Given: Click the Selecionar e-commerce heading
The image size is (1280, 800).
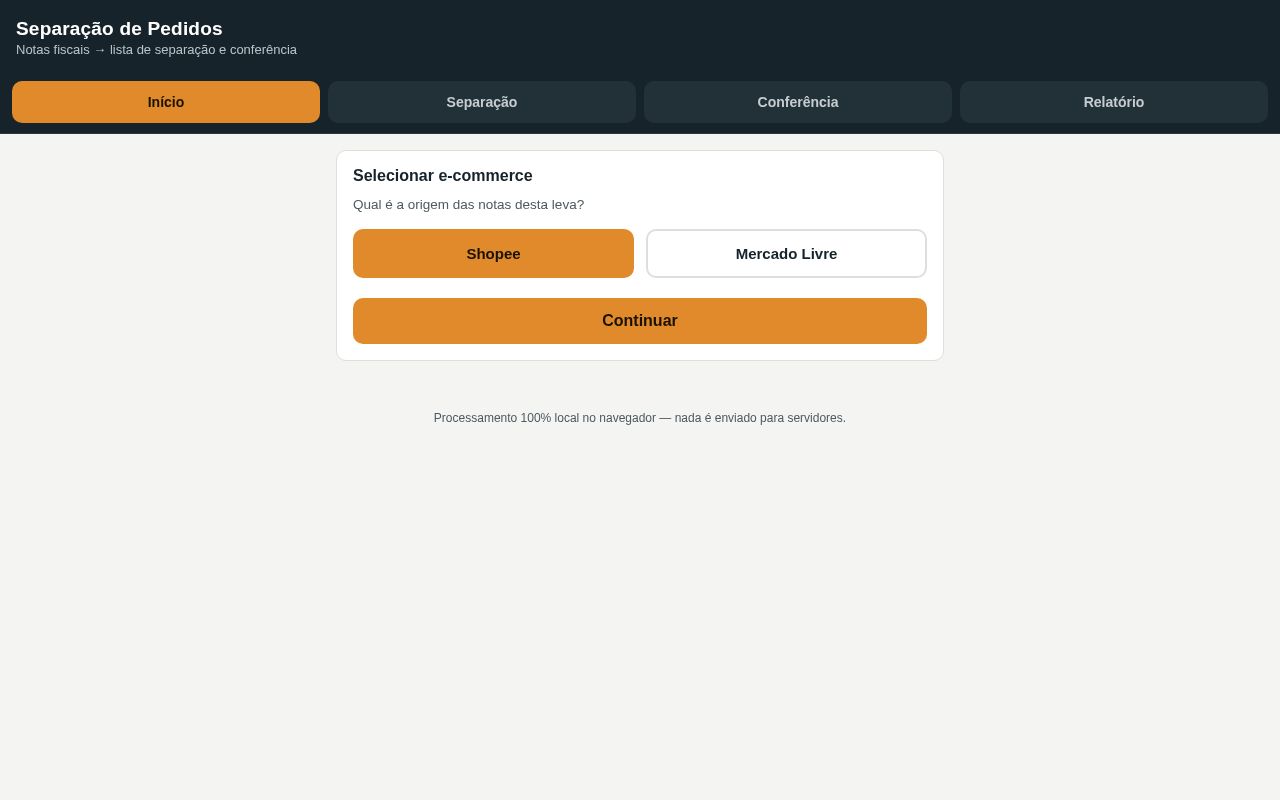Looking at the screenshot, I should [443, 176].
